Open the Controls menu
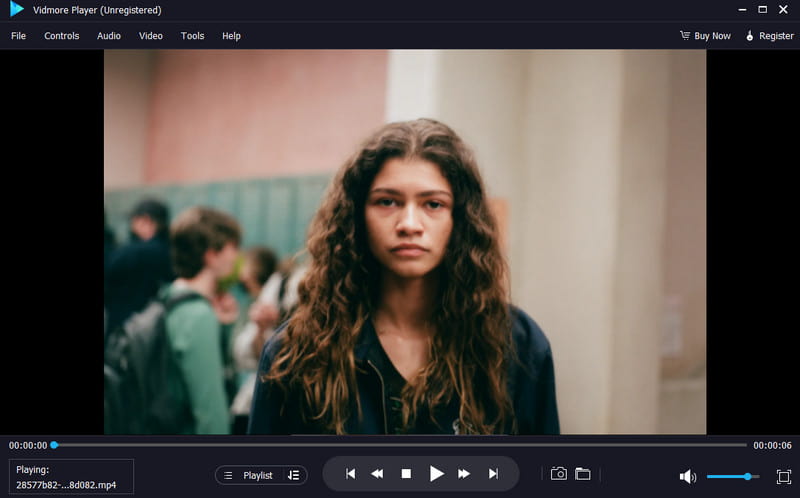Screen dimensions: 800x498 tap(61, 36)
